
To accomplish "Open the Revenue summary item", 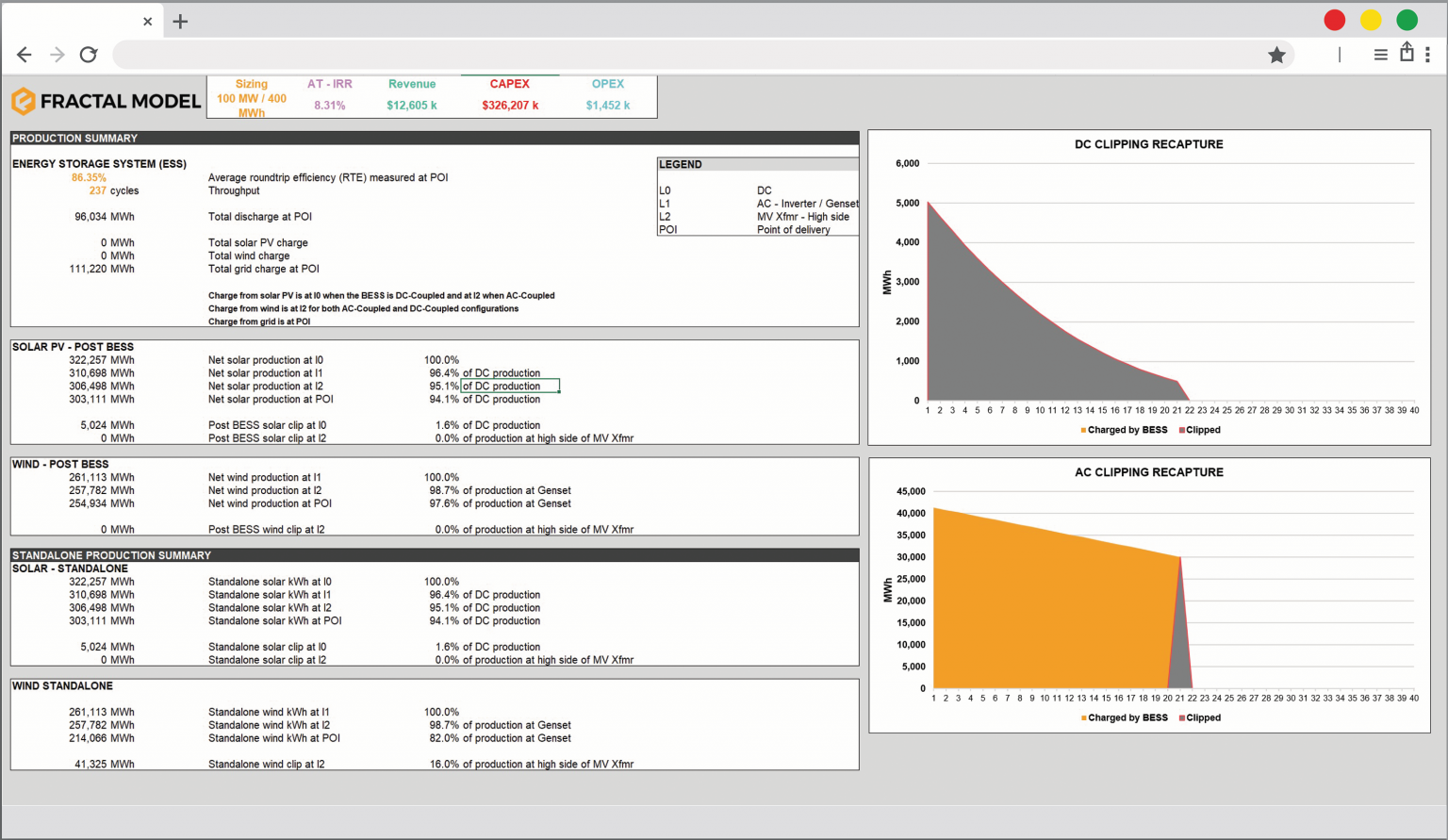I will [x=412, y=95].
